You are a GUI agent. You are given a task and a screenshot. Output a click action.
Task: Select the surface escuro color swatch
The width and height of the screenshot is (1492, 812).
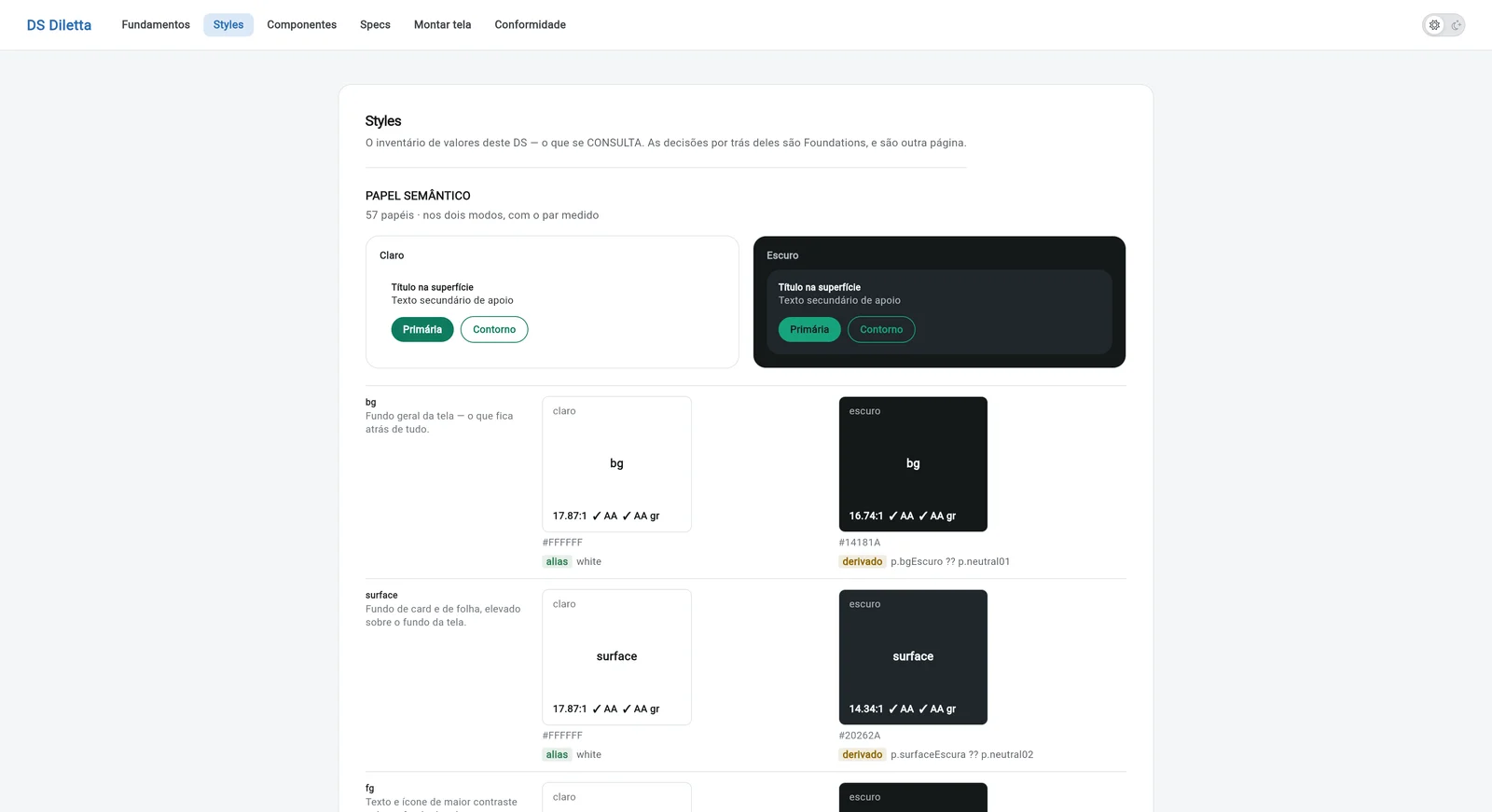pos(913,657)
